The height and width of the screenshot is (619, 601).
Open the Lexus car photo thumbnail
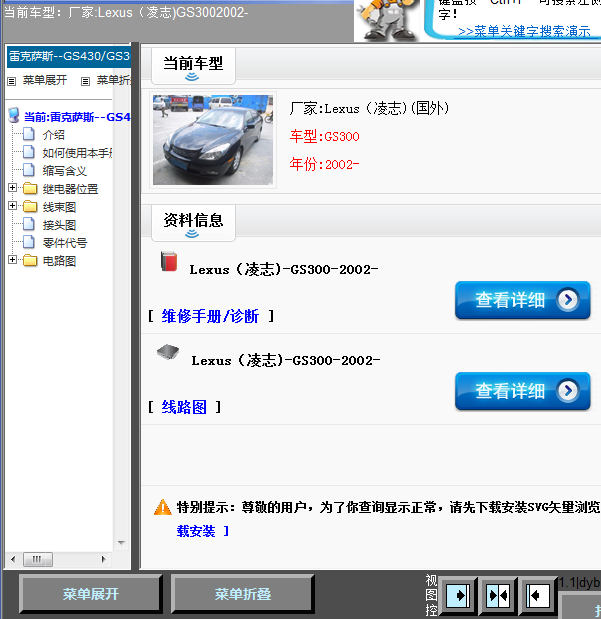[x=213, y=140]
